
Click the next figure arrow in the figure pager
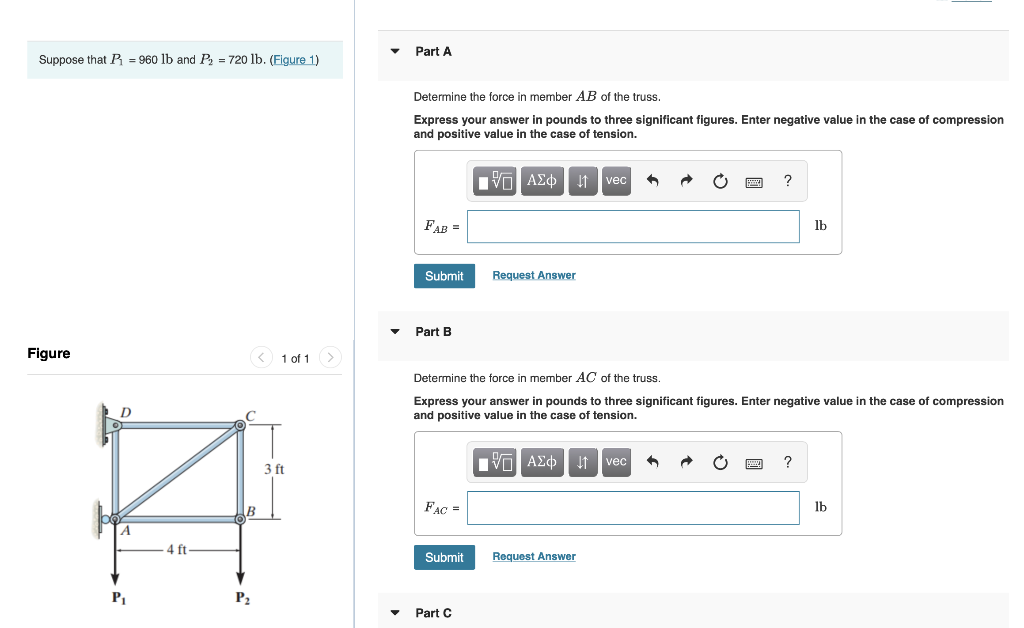click(x=330, y=357)
